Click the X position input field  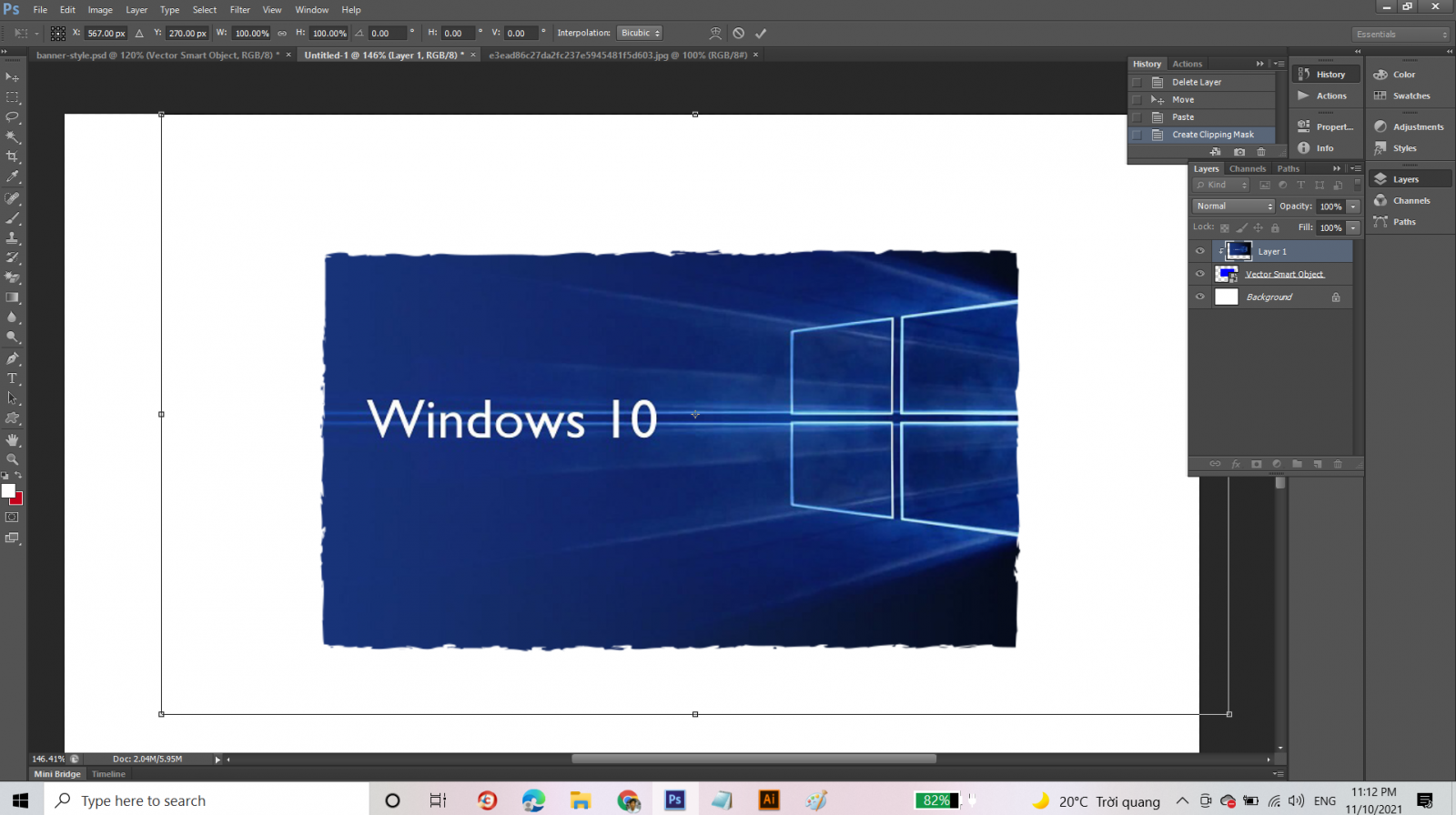coord(106,34)
